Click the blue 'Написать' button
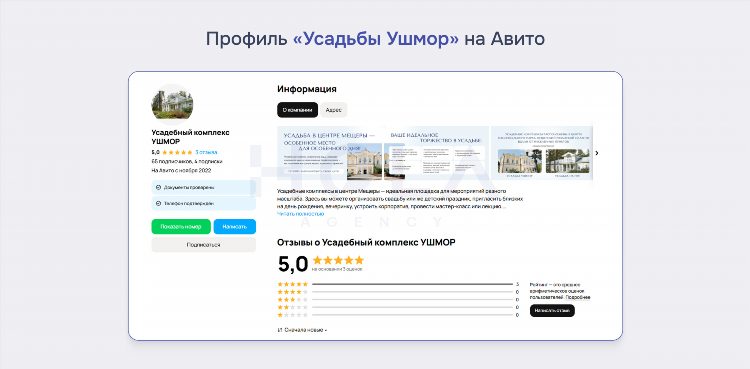Screen dimensions: 750x369 tap(234, 227)
